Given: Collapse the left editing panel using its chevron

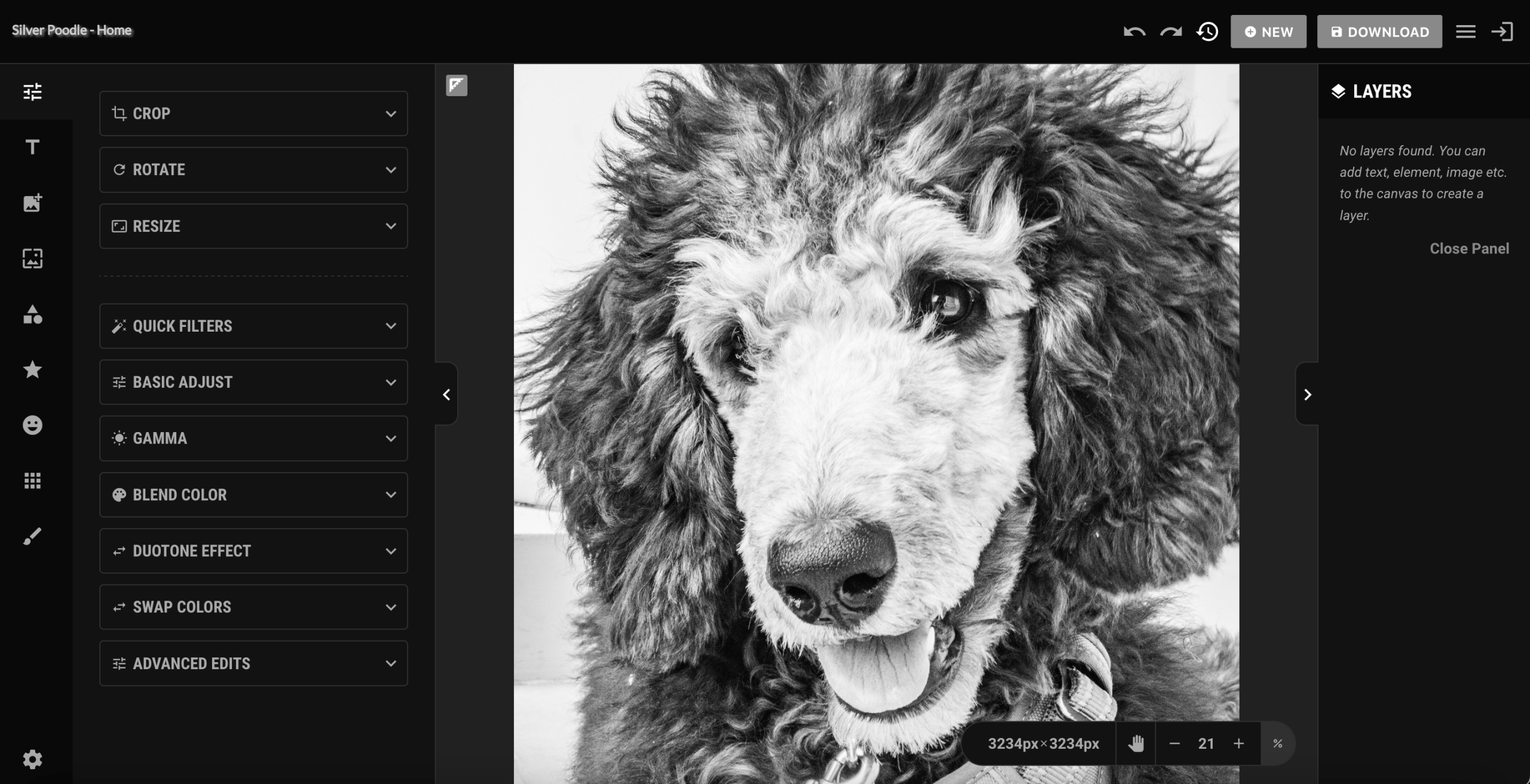Looking at the screenshot, I should 446,394.
